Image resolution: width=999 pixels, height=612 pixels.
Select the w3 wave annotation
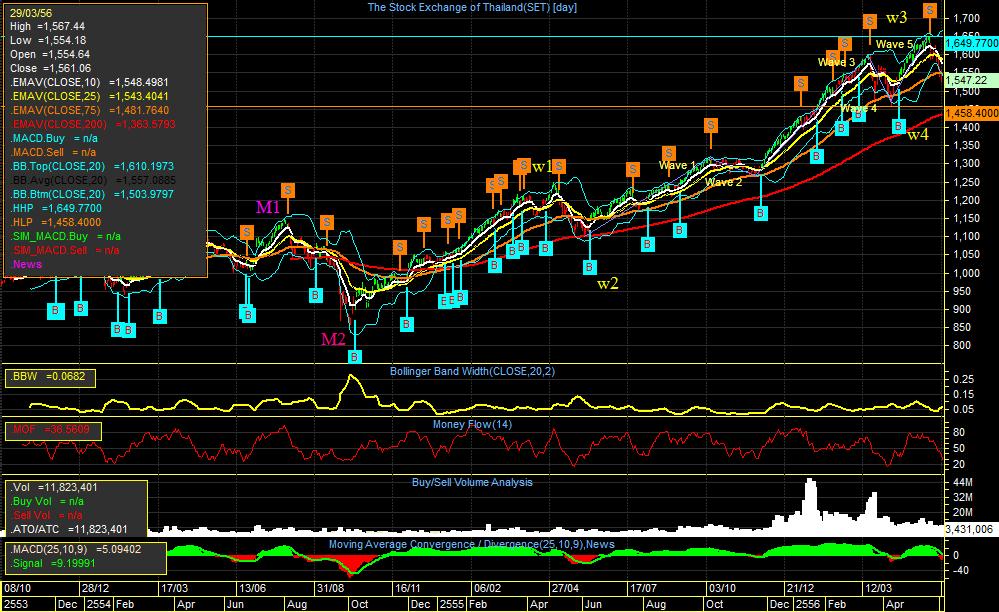click(x=896, y=18)
